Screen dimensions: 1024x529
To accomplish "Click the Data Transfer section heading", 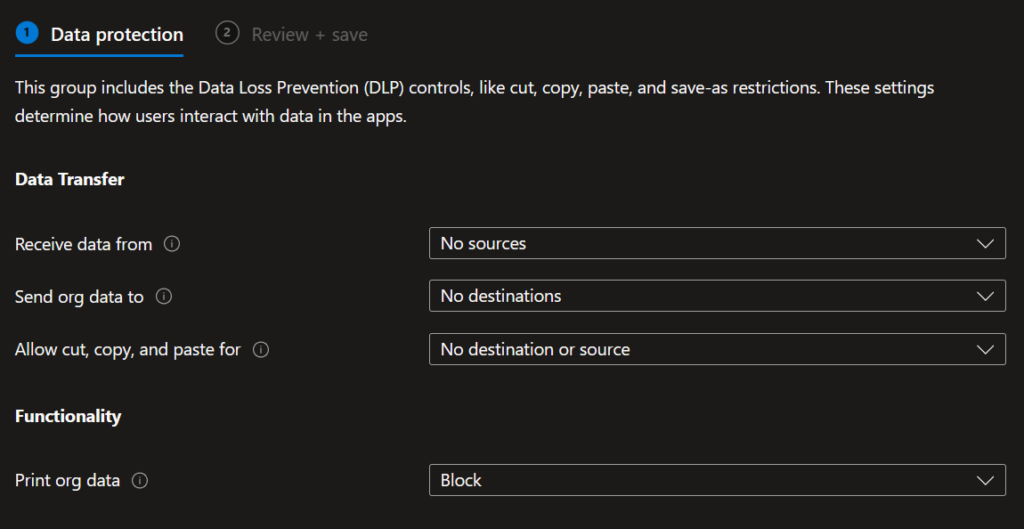I will point(70,180).
